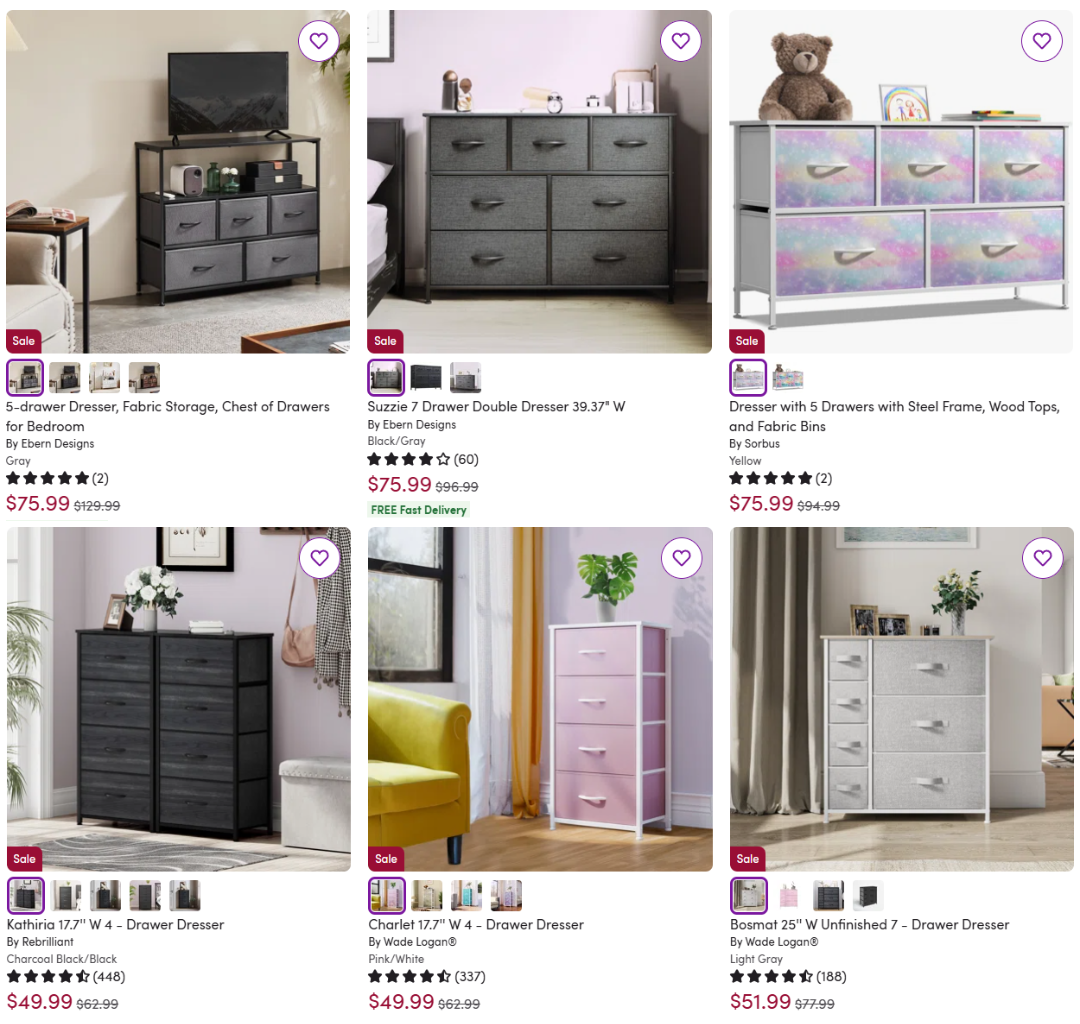This screenshot has height=1024, width=1080.
Task: Save the 5-drawer Fabric Storage Dresser to favorites
Action: [x=318, y=41]
